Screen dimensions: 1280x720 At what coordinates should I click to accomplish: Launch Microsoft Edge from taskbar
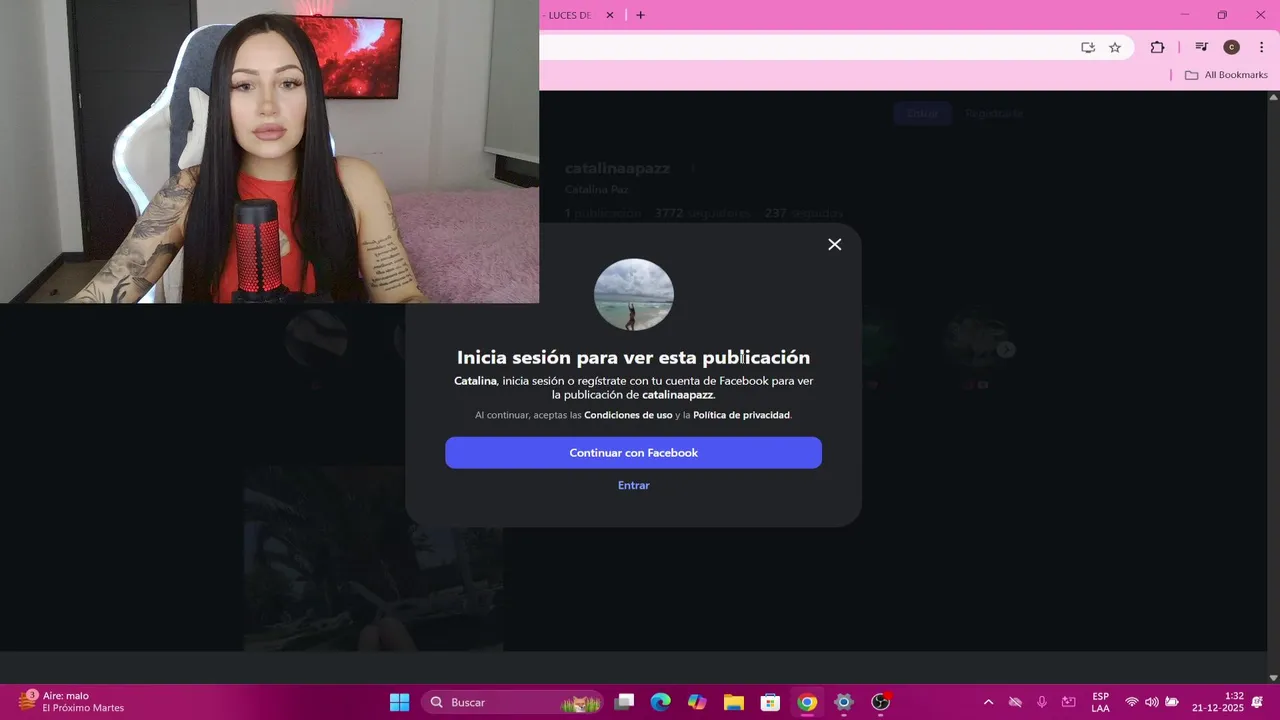click(661, 702)
